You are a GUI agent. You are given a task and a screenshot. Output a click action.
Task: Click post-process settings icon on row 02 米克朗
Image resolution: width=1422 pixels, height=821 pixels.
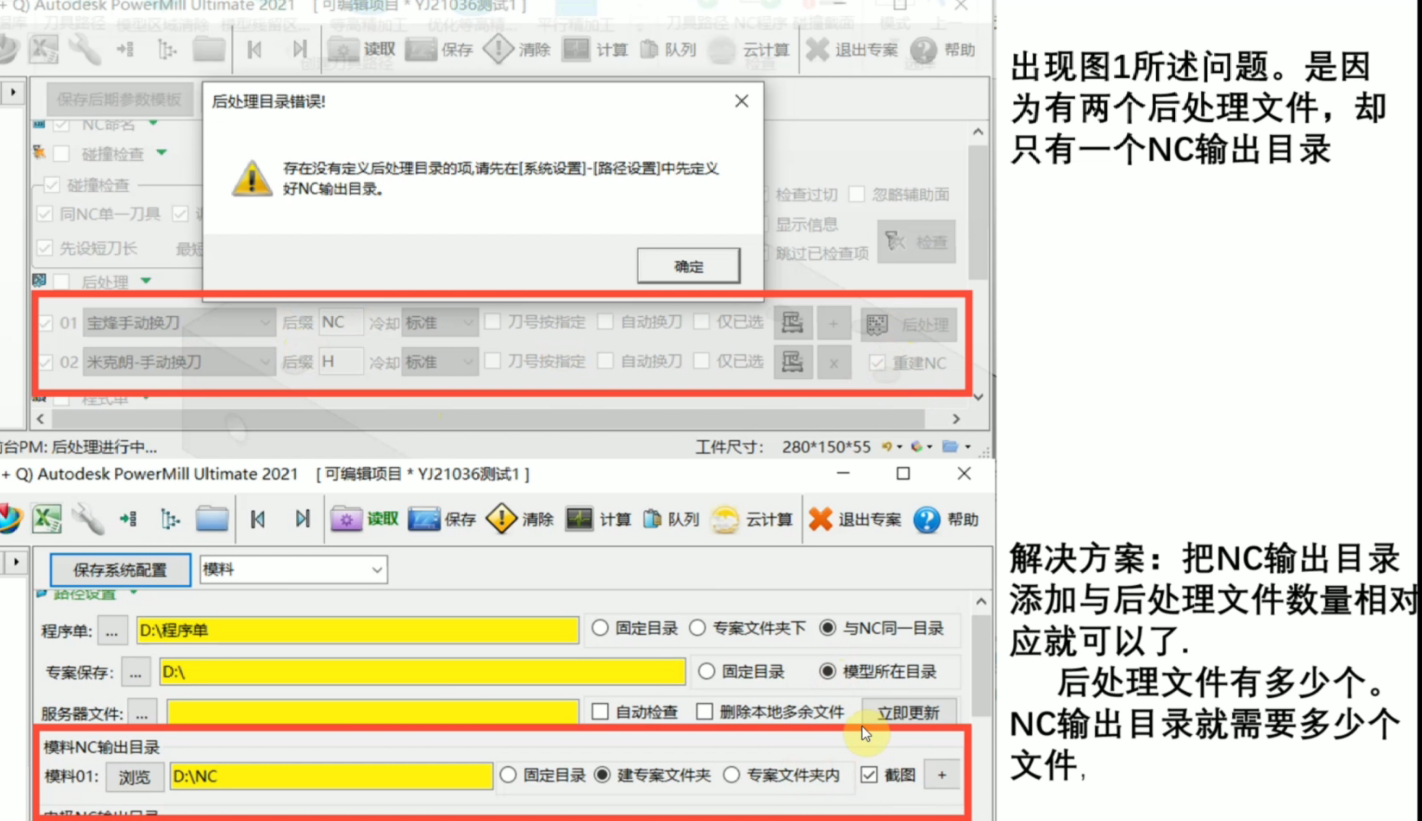(792, 361)
